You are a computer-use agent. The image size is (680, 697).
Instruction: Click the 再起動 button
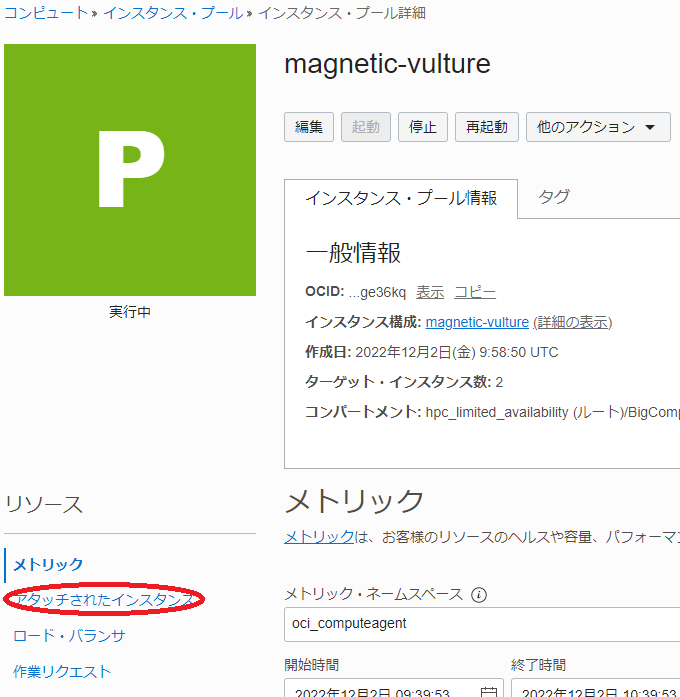coord(487,127)
